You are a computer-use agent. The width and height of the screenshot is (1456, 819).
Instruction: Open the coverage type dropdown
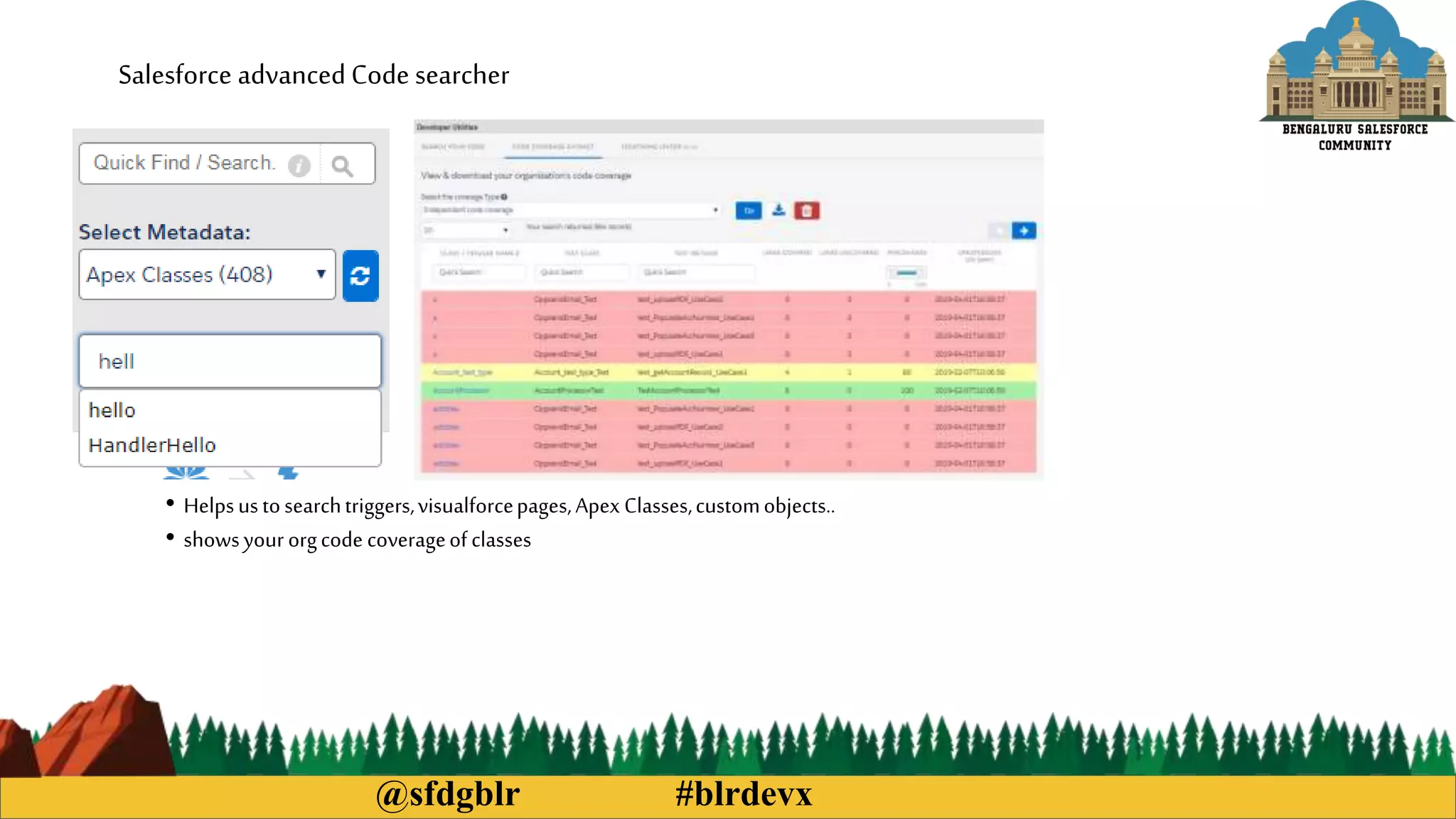pos(571,210)
